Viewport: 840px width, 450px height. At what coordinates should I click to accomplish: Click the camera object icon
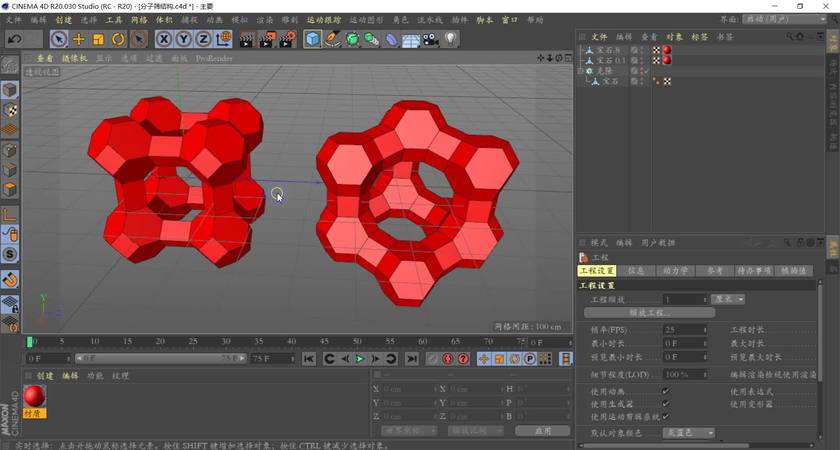pyautogui.click(x=430, y=39)
